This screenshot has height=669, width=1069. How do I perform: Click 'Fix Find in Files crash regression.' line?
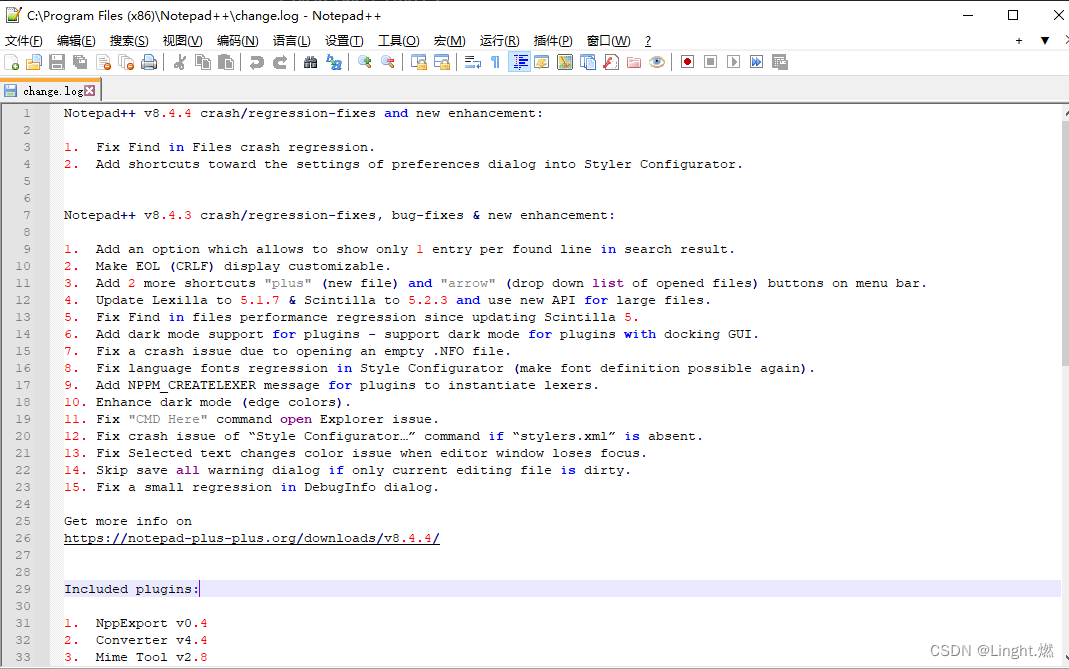(235, 147)
